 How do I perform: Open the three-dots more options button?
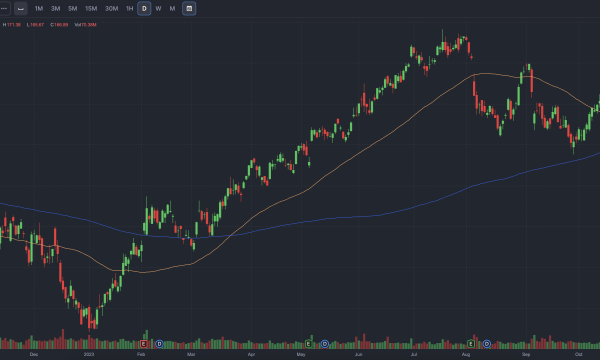[5, 8]
